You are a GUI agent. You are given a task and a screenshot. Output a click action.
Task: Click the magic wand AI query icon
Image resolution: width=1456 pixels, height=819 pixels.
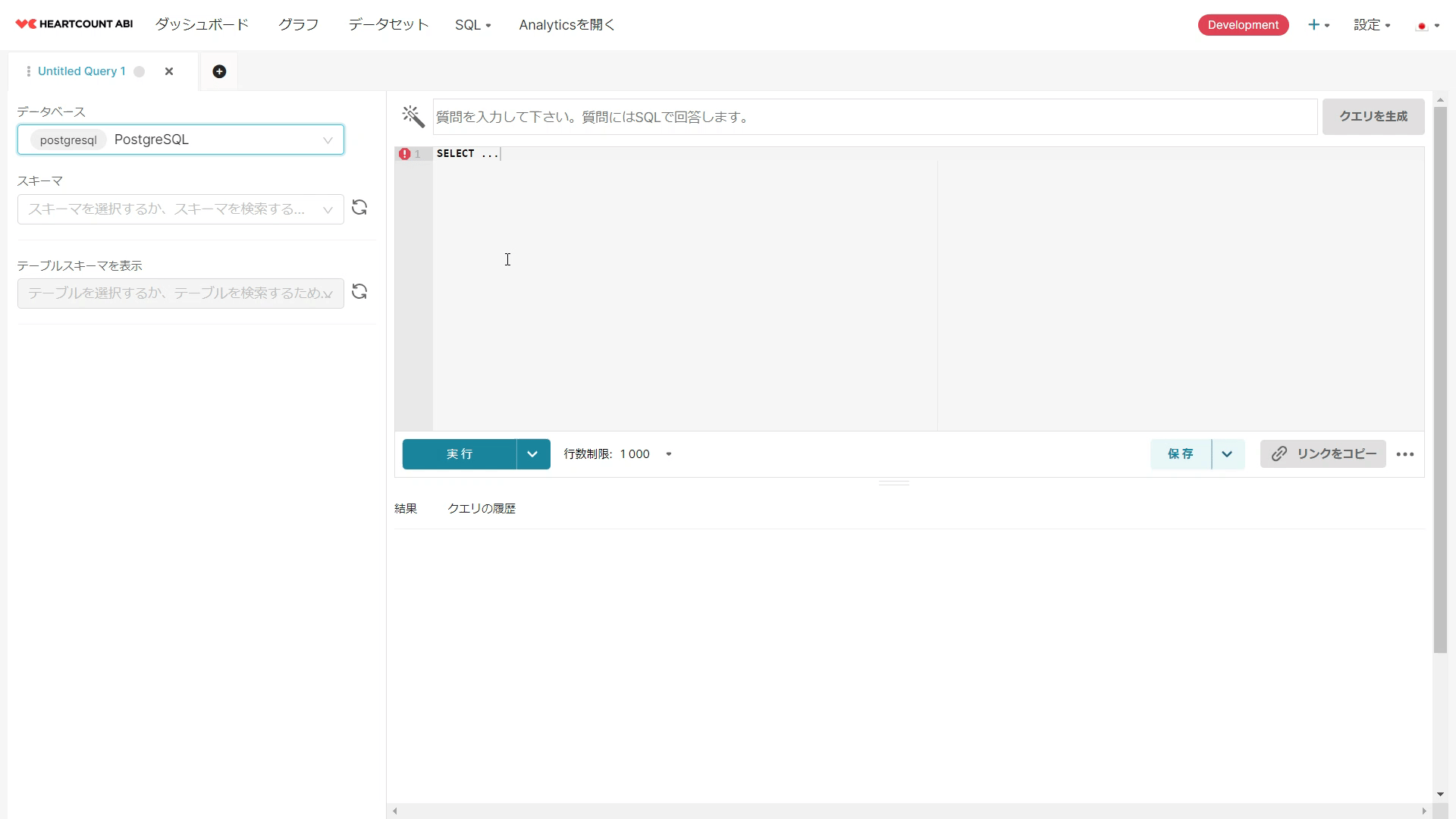click(413, 116)
